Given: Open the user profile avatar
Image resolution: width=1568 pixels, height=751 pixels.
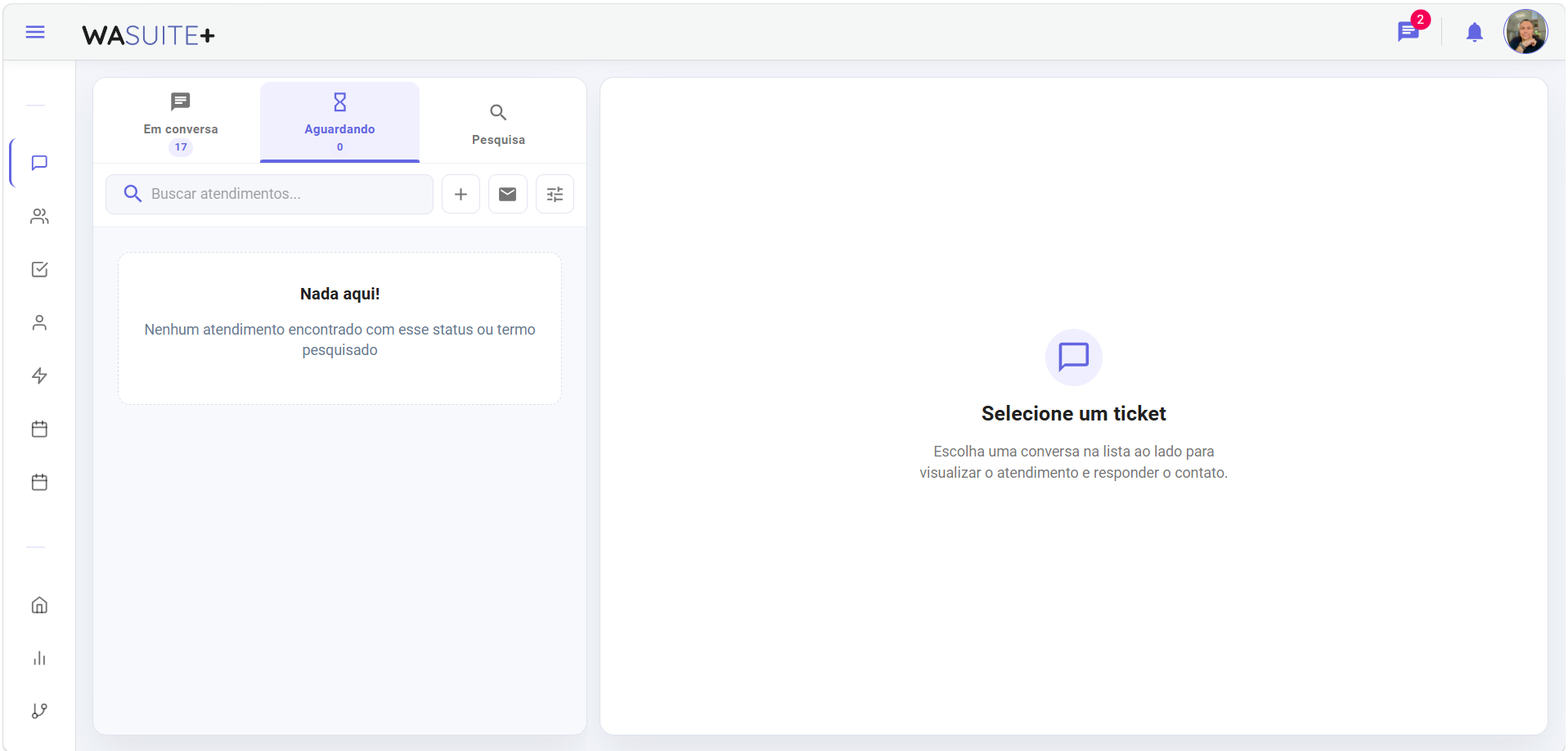Looking at the screenshot, I should point(1525,32).
